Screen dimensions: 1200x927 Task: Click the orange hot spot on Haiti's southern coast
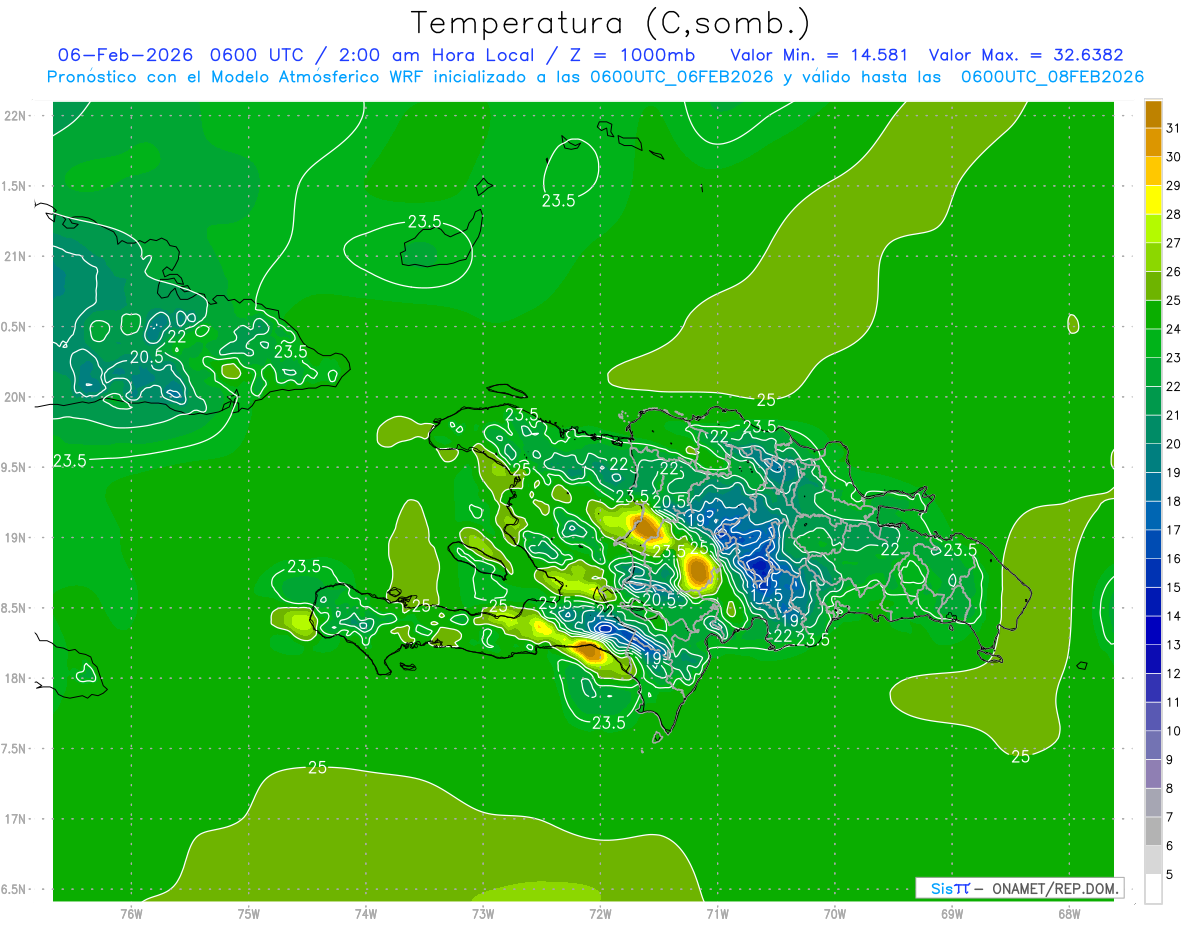pyautogui.click(x=590, y=653)
